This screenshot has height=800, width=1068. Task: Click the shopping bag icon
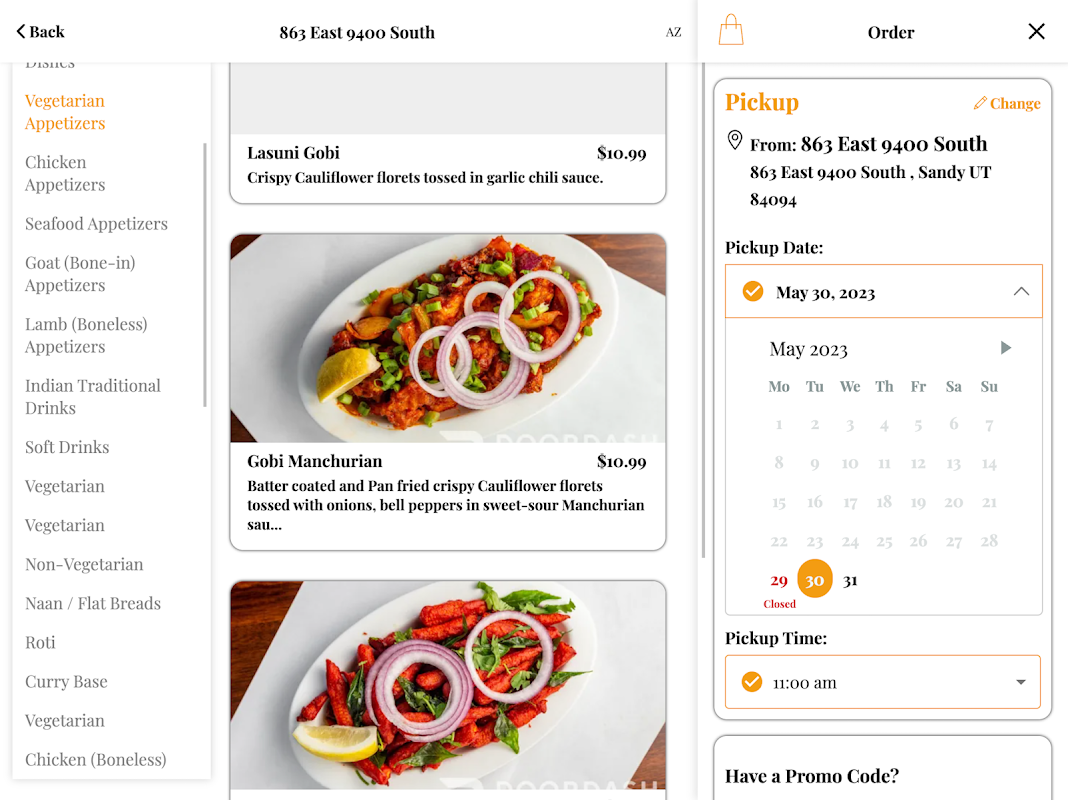point(731,30)
